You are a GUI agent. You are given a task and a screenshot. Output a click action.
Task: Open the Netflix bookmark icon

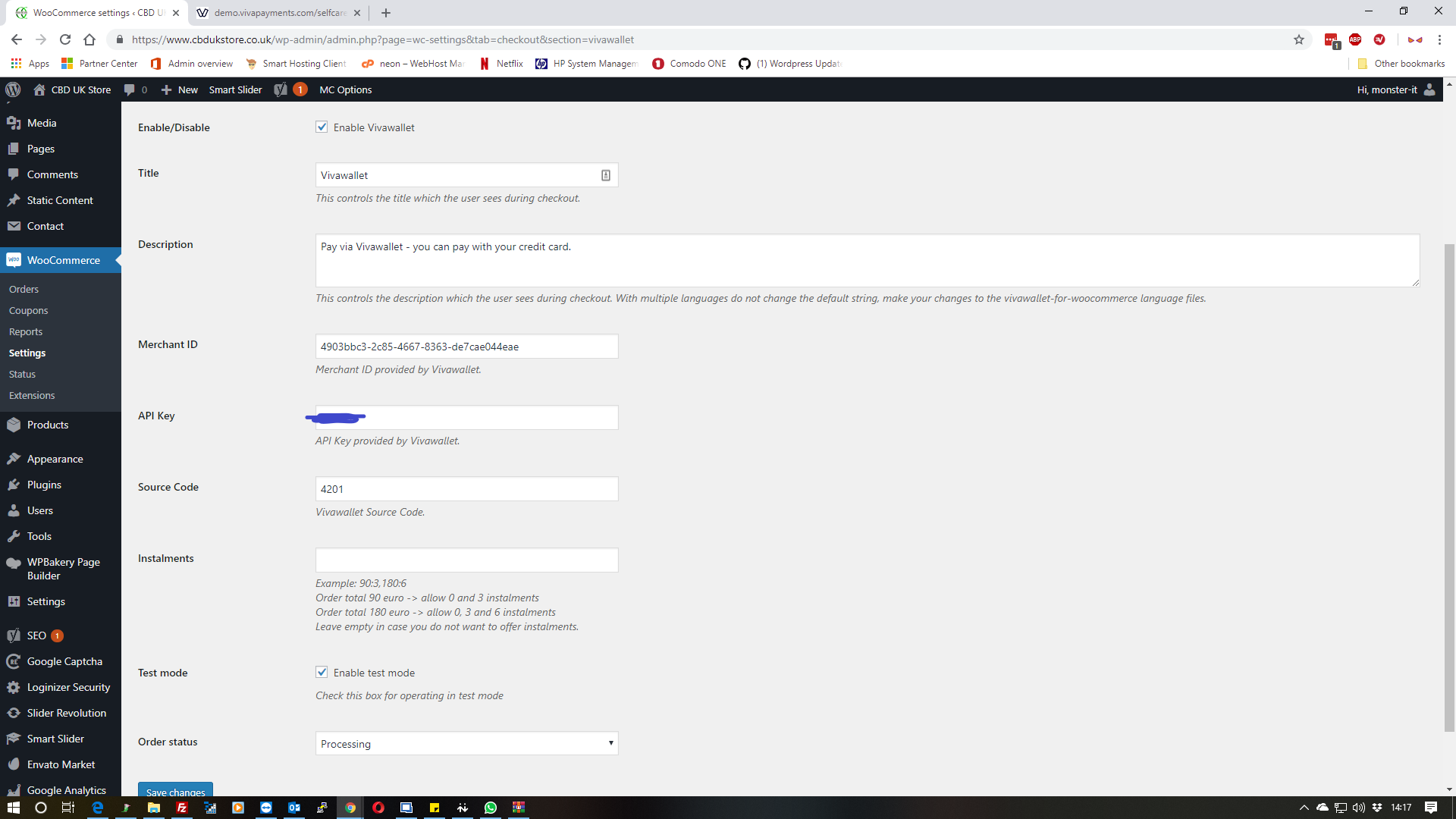pos(485,64)
